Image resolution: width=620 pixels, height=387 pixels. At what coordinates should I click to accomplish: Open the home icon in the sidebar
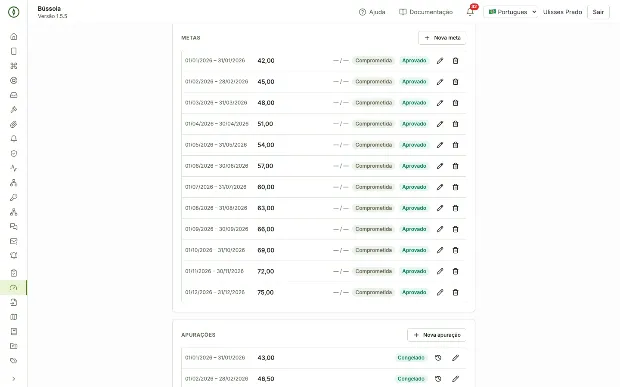click(x=13, y=36)
